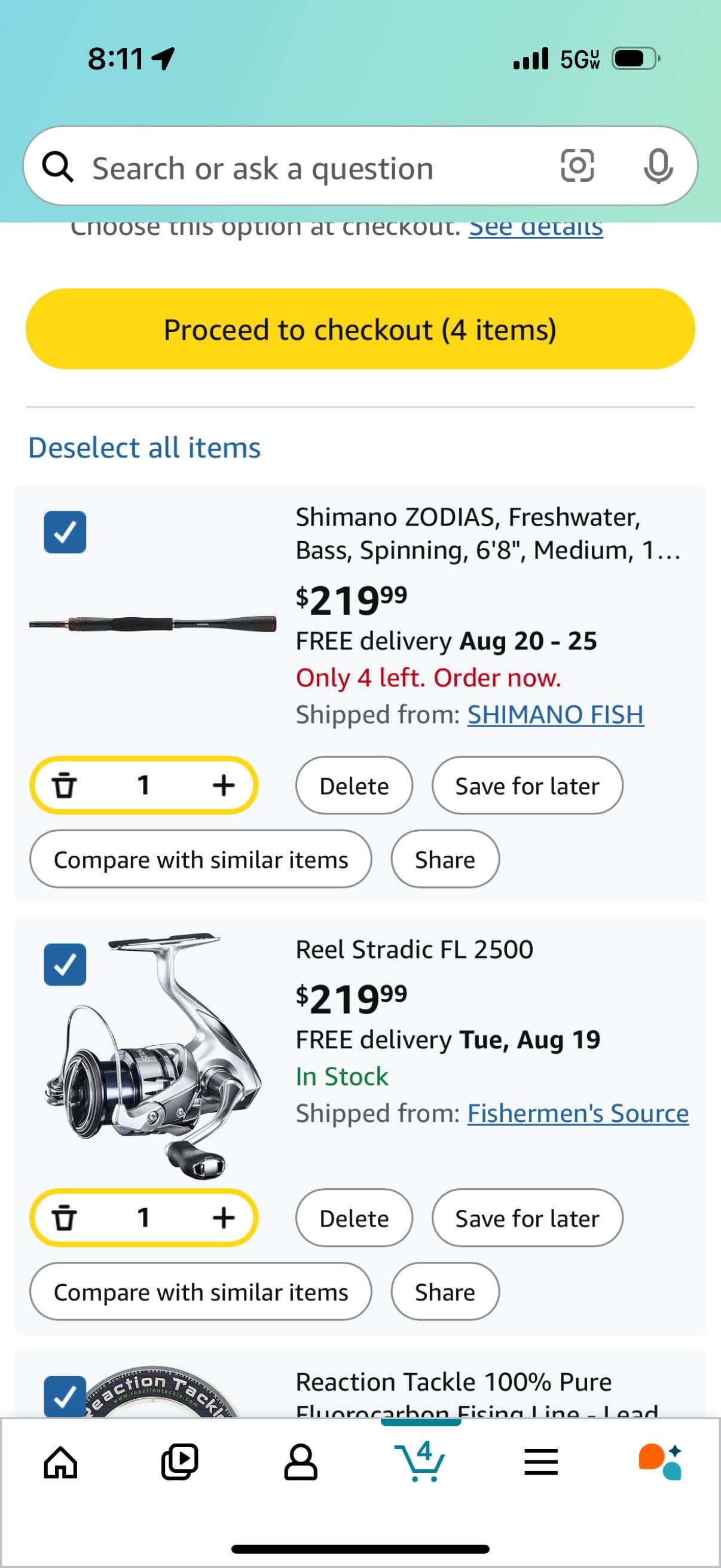Viewport: 721px width, 1568px height.
Task: Save the Reel Stradic for later
Action: coord(527,1219)
